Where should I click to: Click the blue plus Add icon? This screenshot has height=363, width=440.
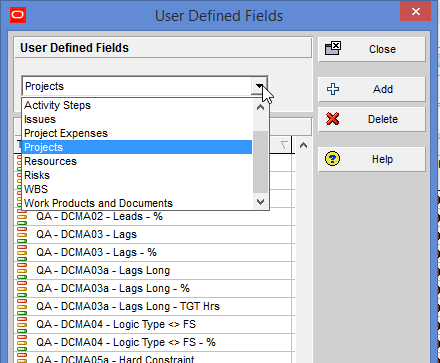pyautogui.click(x=333, y=89)
